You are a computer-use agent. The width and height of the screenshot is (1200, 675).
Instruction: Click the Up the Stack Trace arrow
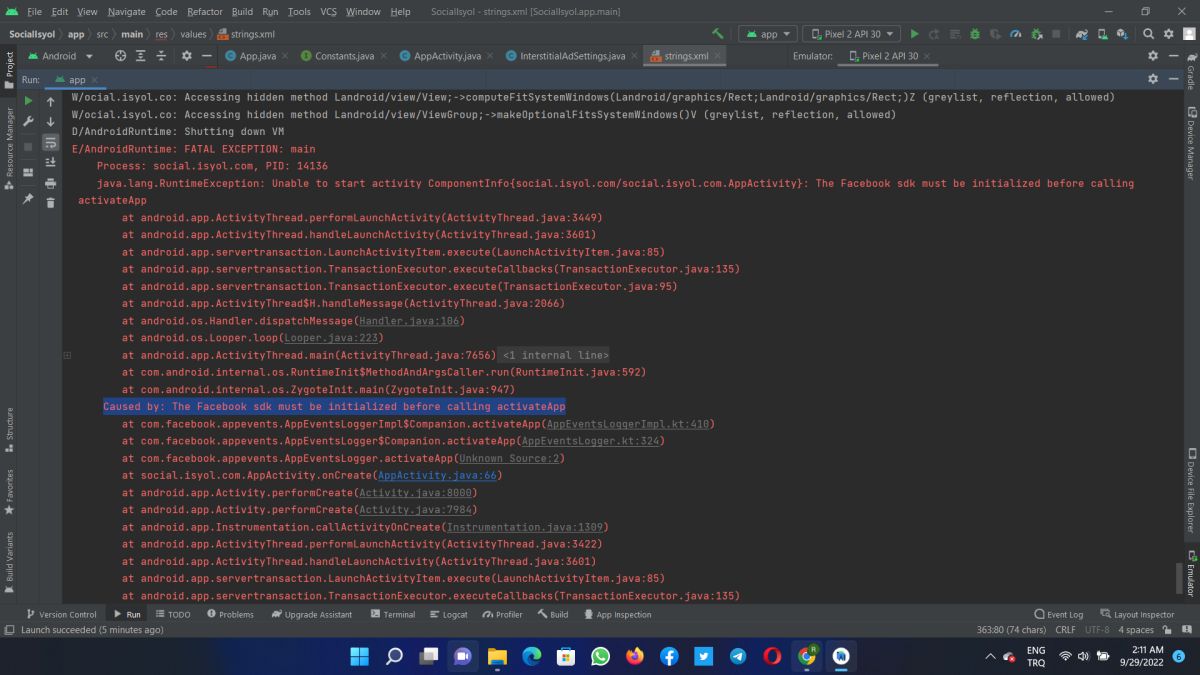[x=50, y=101]
